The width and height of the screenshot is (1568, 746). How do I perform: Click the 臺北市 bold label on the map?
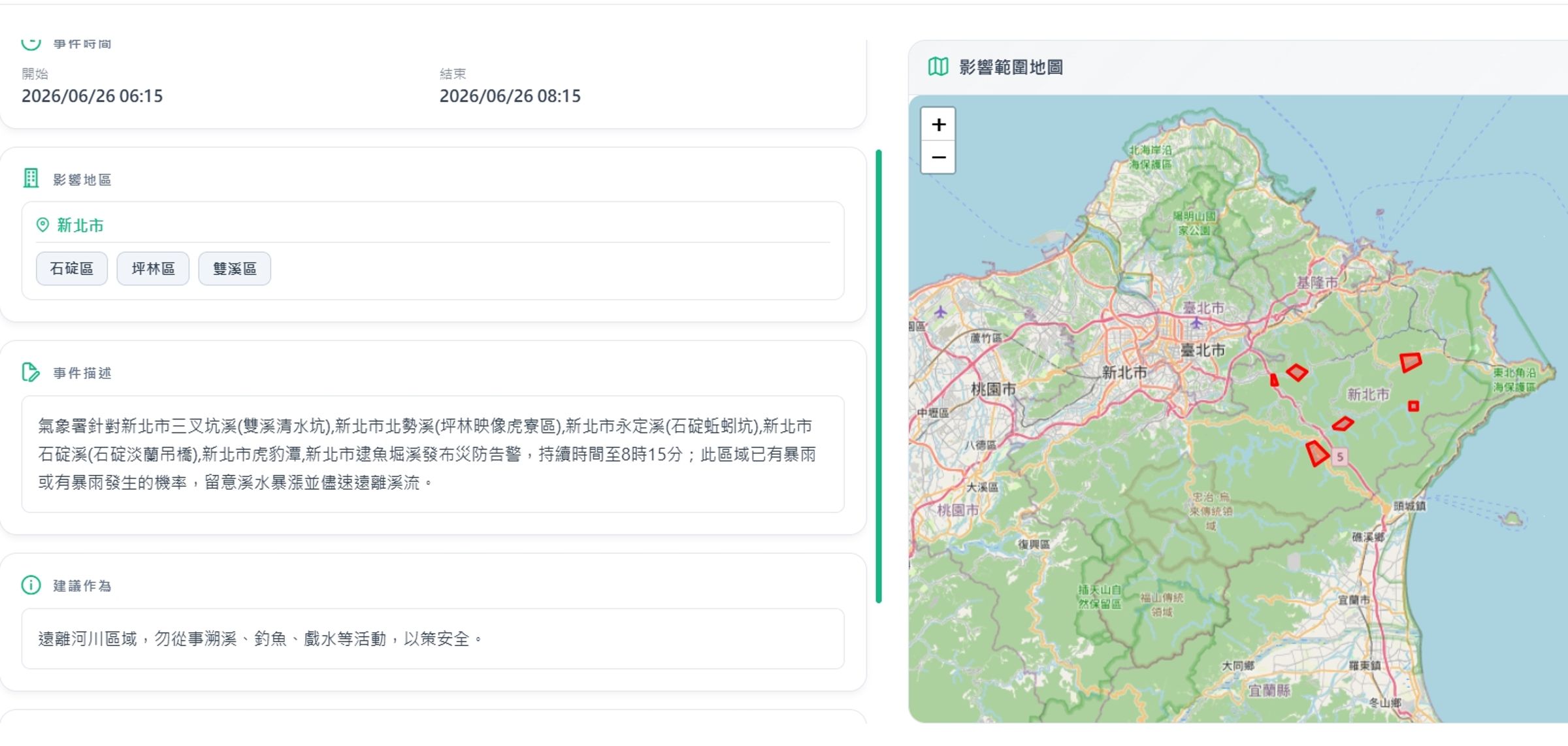click(x=1203, y=350)
